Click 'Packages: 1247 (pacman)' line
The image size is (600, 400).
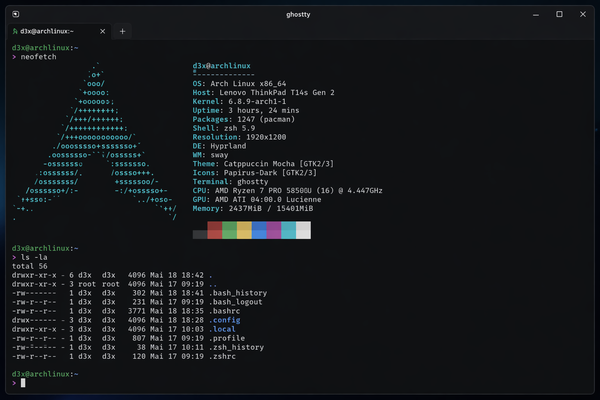pos(244,119)
